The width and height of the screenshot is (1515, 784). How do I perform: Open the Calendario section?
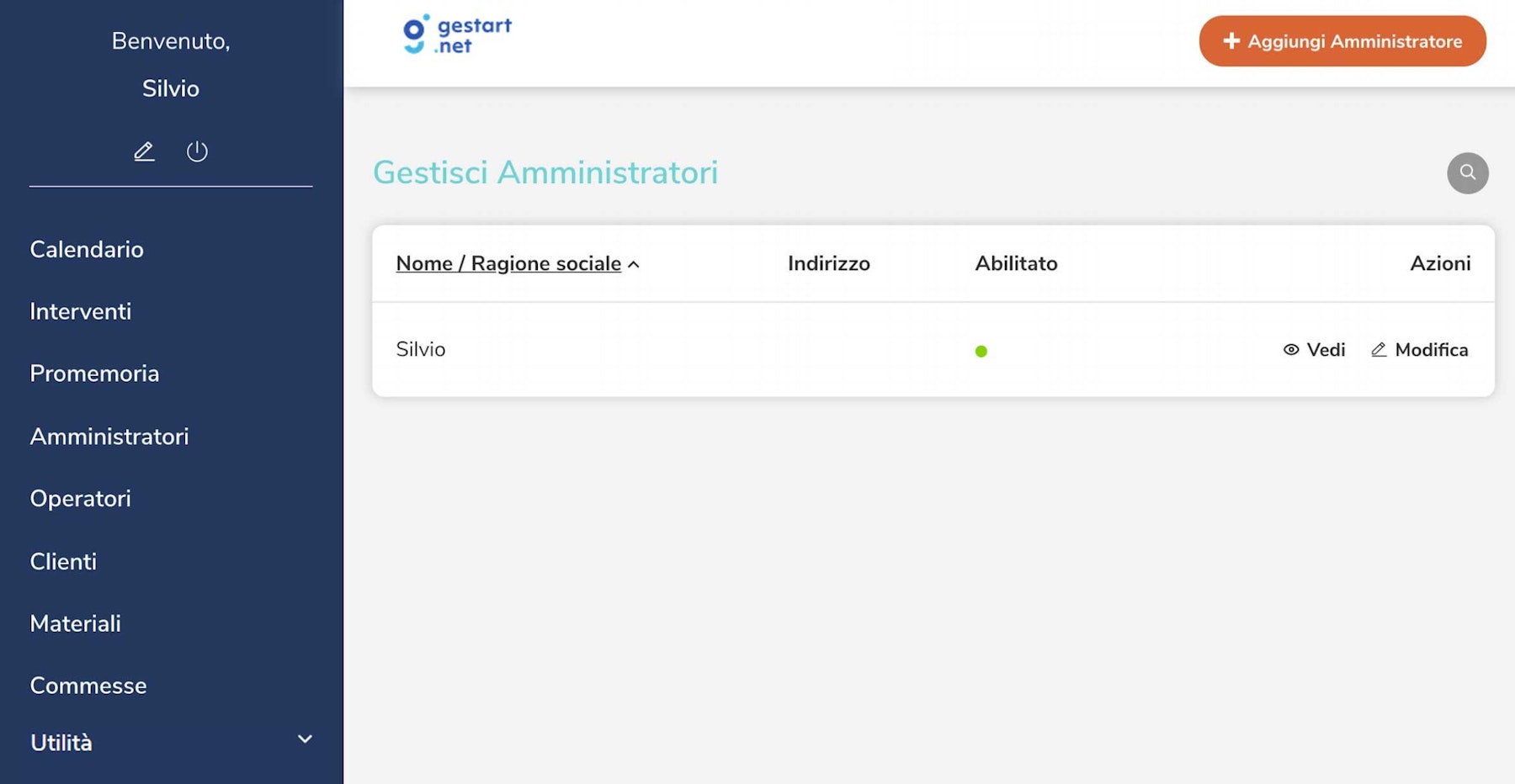coord(86,249)
